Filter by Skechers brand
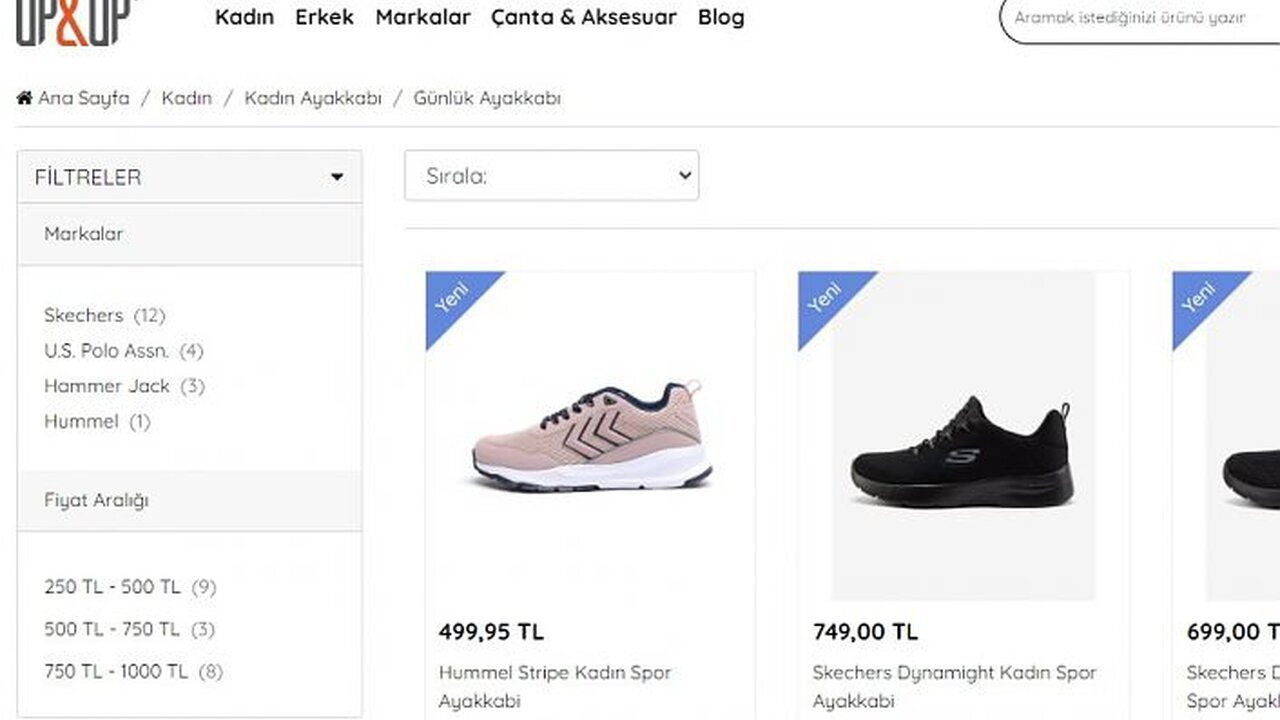The width and height of the screenshot is (1280, 720). (84, 315)
